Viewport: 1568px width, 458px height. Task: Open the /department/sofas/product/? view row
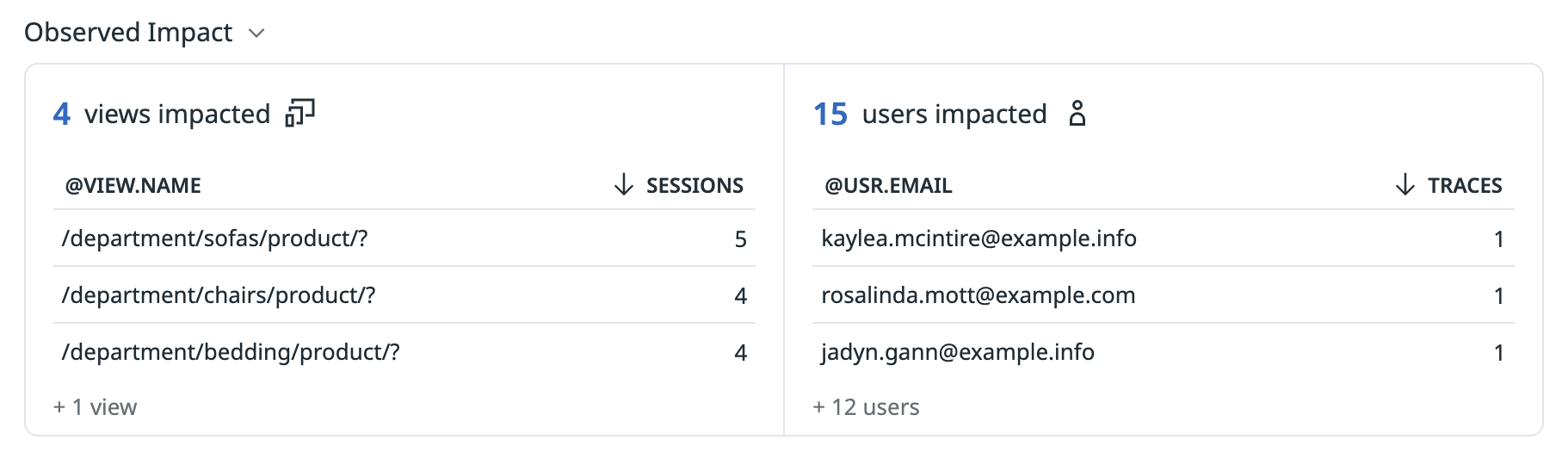(215, 238)
